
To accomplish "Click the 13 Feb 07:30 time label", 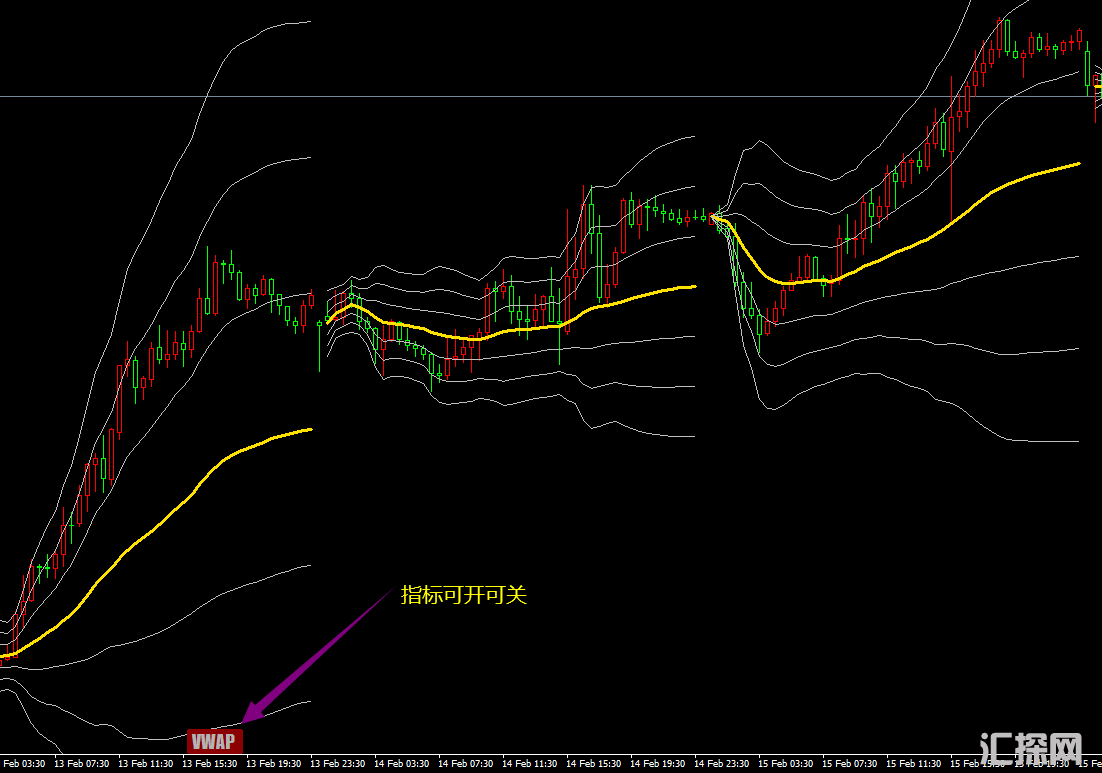I will [x=81, y=764].
